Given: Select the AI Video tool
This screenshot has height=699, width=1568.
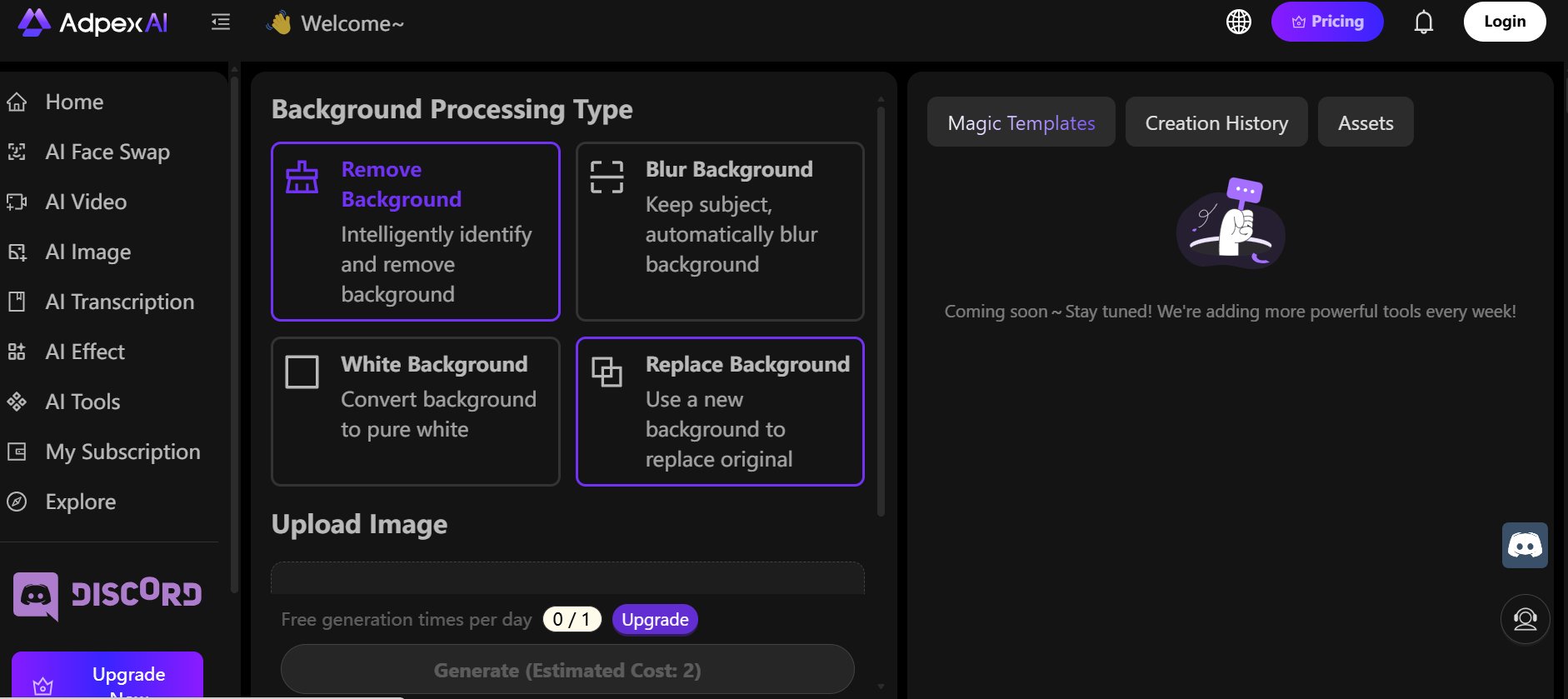Looking at the screenshot, I should point(87,201).
